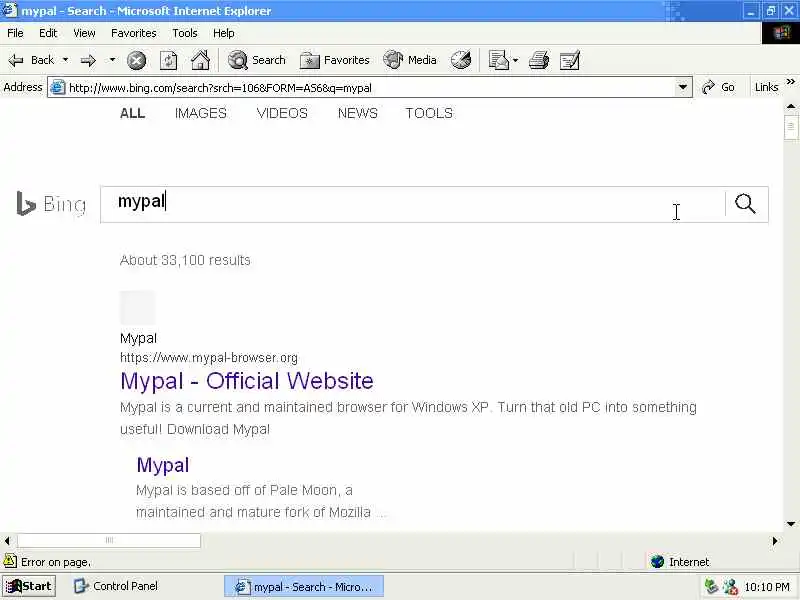The height and width of the screenshot is (600, 800).
Task: Open the Mypal - Official Website link
Action: [247, 381]
